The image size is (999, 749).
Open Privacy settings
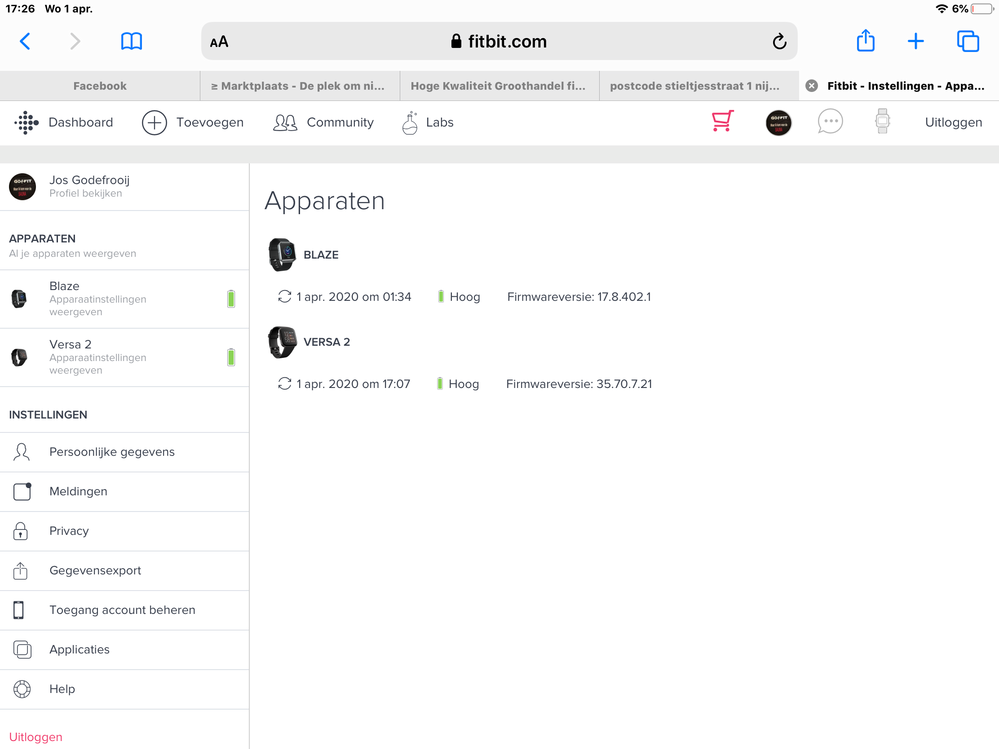coord(124,531)
